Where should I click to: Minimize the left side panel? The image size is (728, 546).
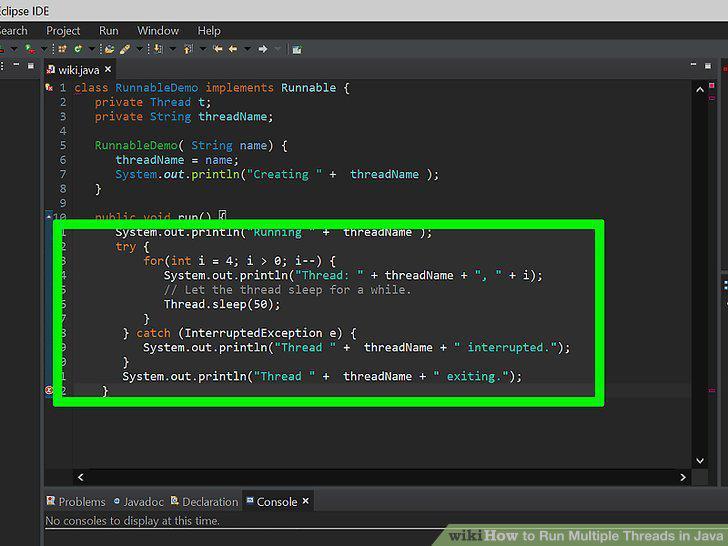[16, 65]
